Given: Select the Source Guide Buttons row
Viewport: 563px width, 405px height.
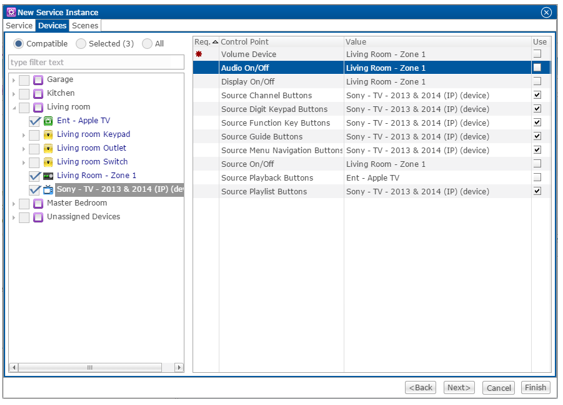Looking at the screenshot, I should click(x=372, y=137).
